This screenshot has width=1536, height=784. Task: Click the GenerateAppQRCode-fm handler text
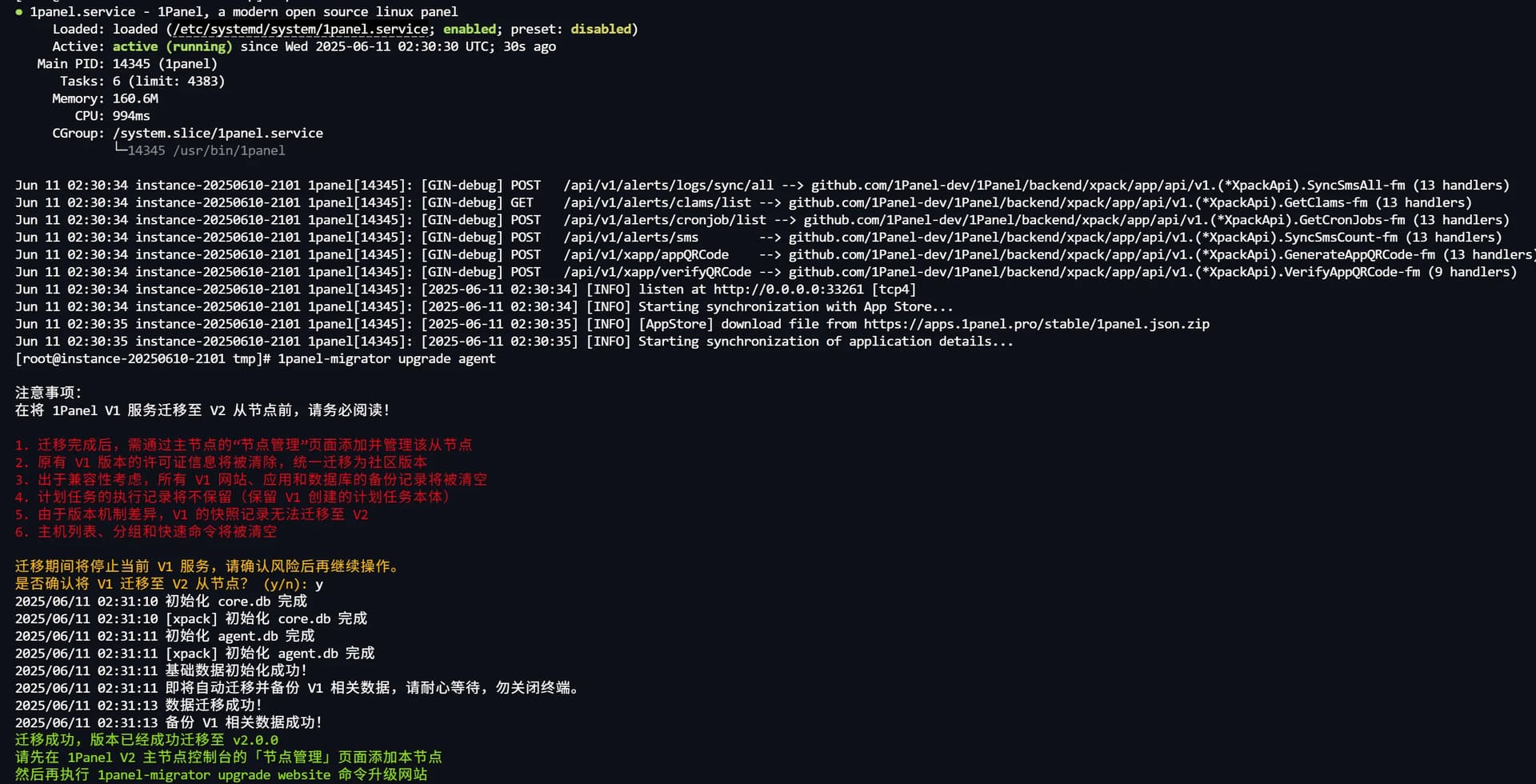(1360, 254)
